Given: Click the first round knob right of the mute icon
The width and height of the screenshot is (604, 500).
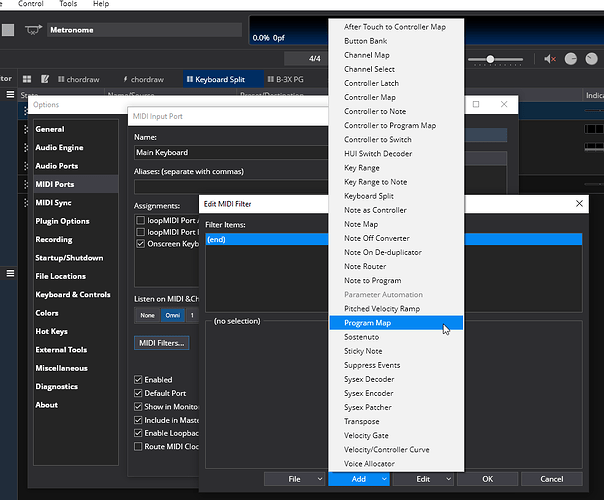Looking at the screenshot, I should tap(570, 59).
